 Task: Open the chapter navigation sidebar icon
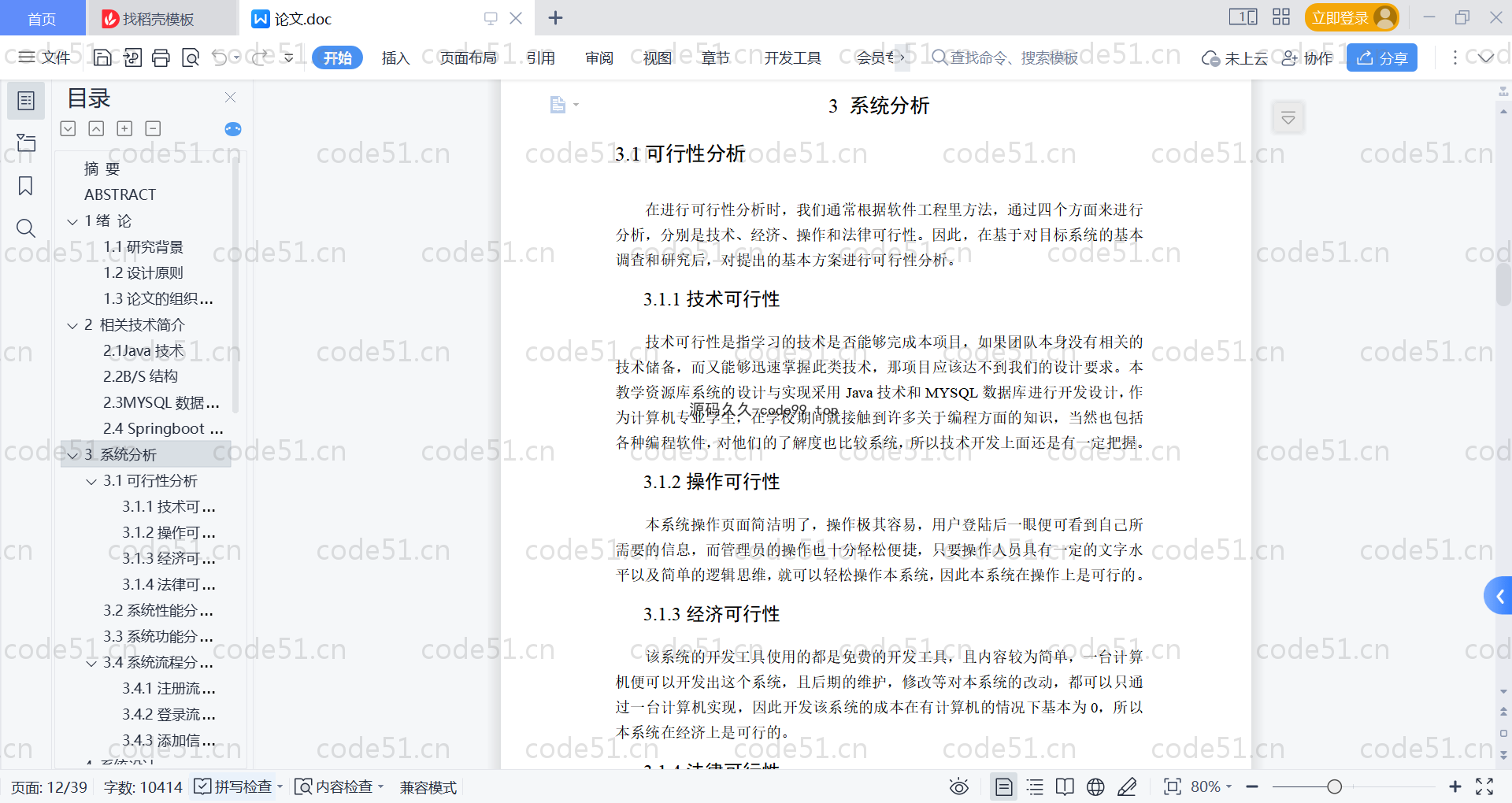[26, 142]
